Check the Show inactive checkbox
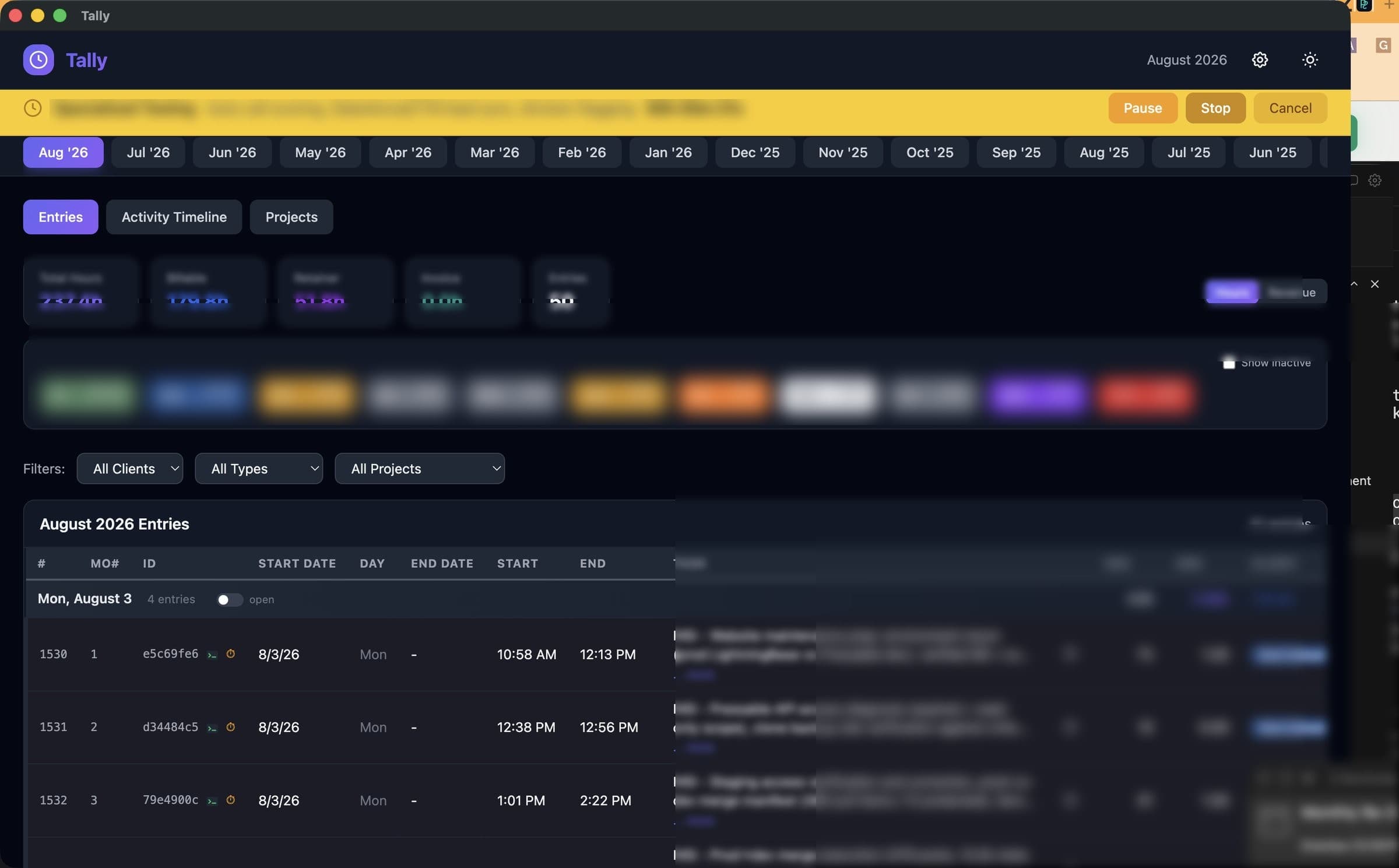 (x=1229, y=363)
